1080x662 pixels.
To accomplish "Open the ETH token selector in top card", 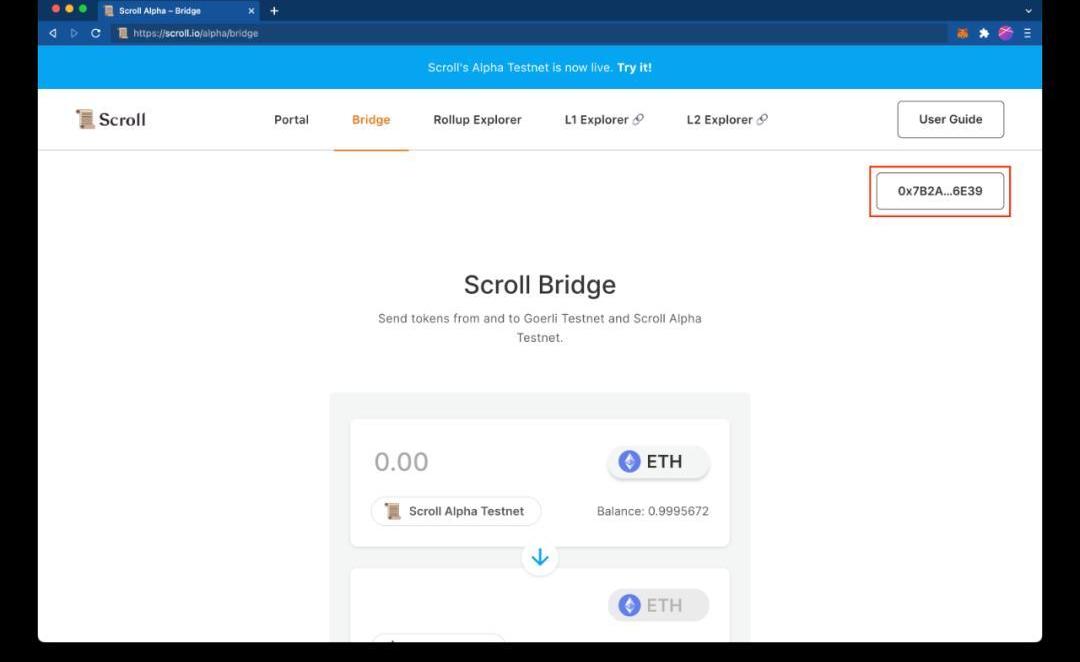I will pyautogui.click(x=658, y=462).
